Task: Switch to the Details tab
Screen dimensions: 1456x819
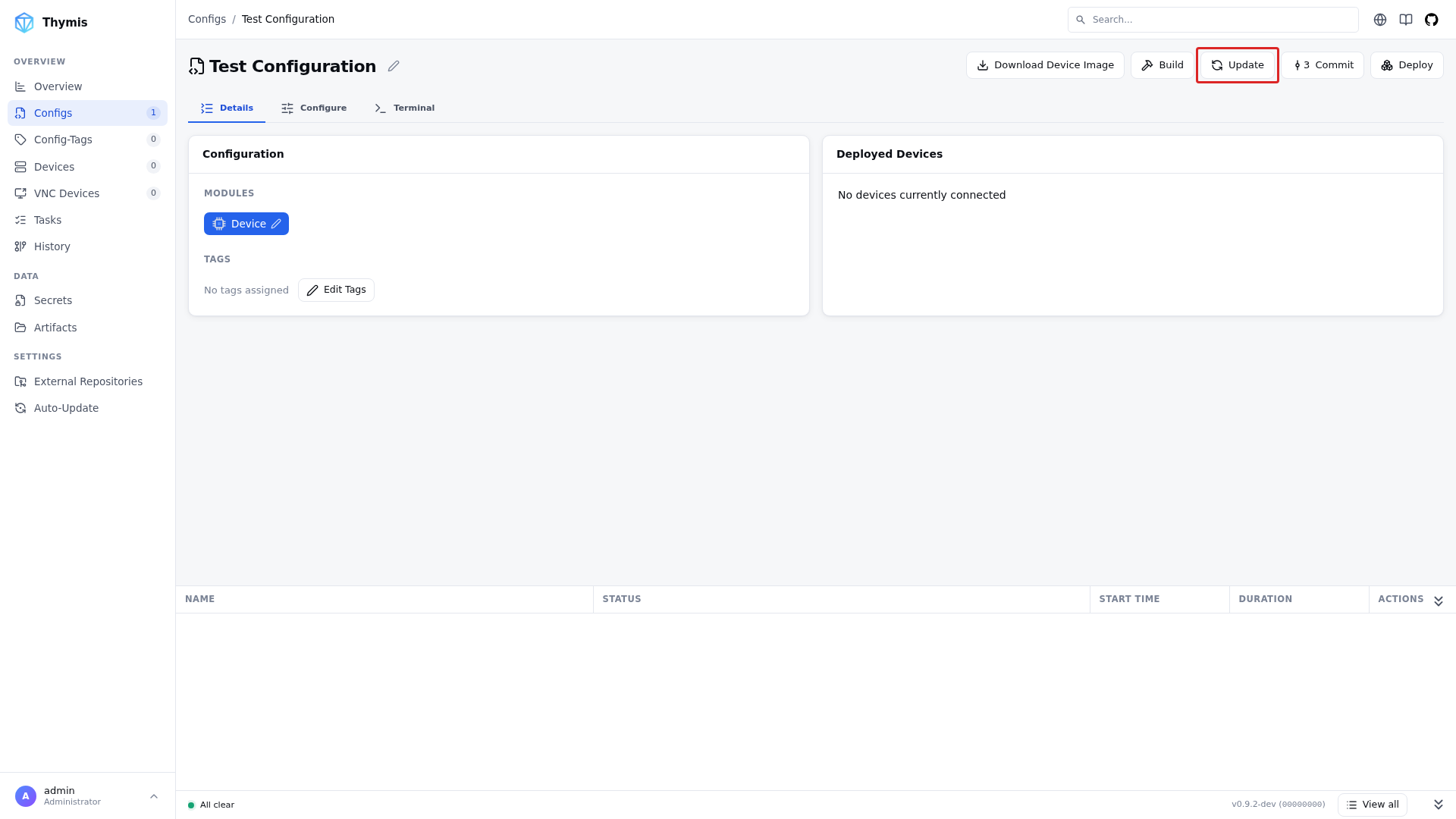Action: click(227, 108)
